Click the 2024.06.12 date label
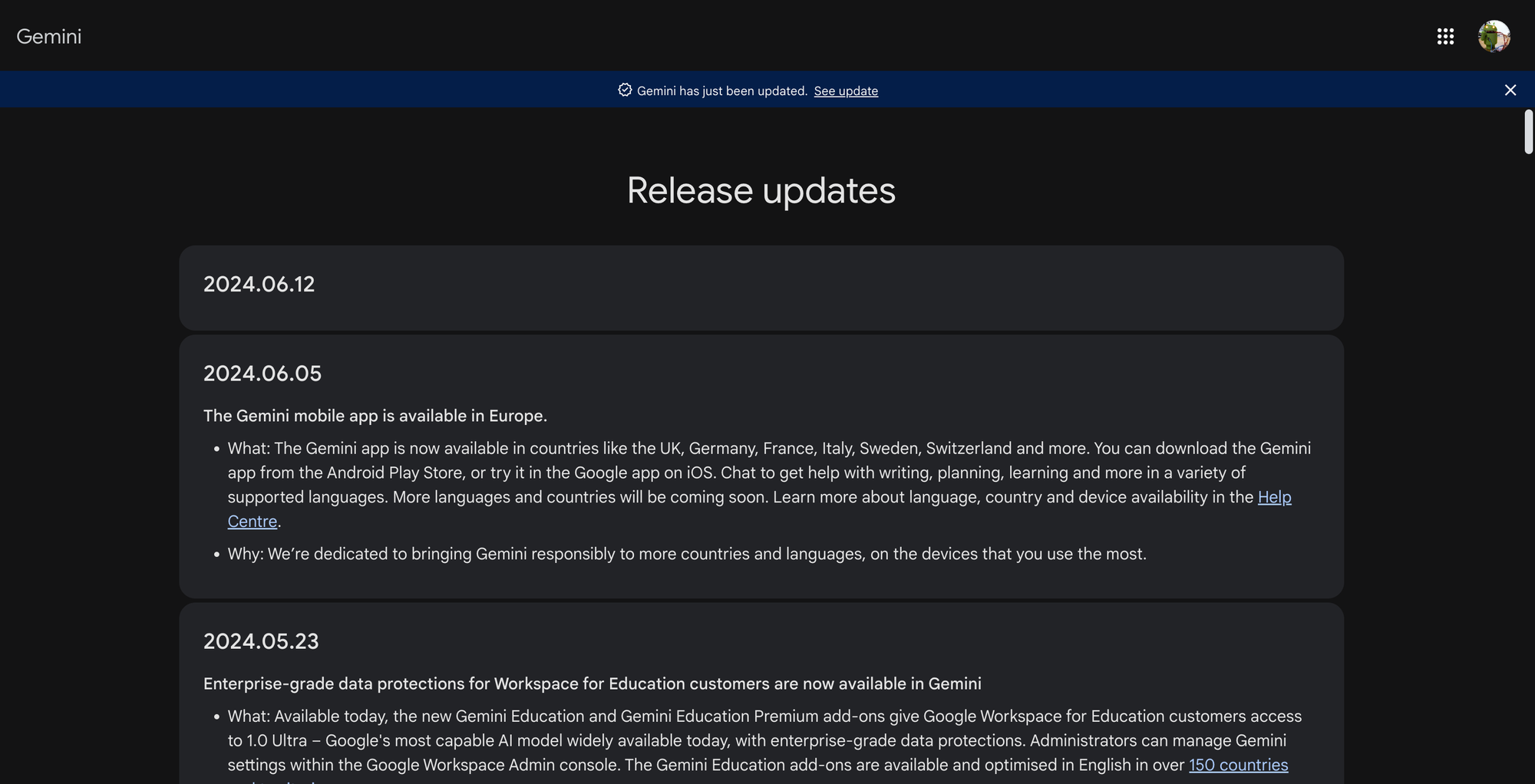 tap(259, 284)
